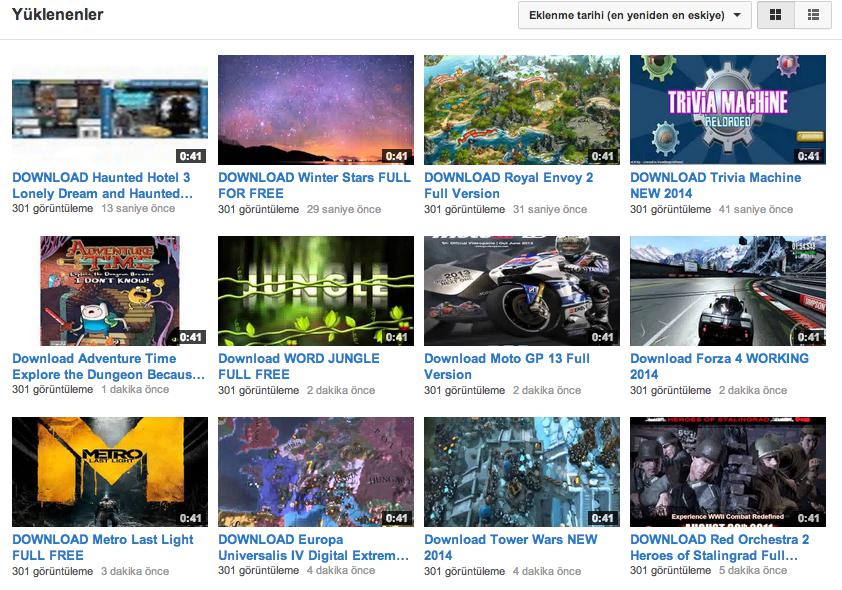This screenshot has width=842, height=590.
Task: Click '301 görüntüleme' under Moto GP 13
Action: tap(464, 390)
